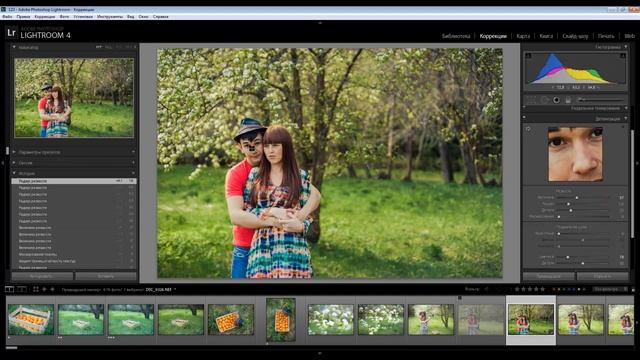Toggle shadow clipping indicator in histogram
640x360 pixels.
click(x=528, y=56)
